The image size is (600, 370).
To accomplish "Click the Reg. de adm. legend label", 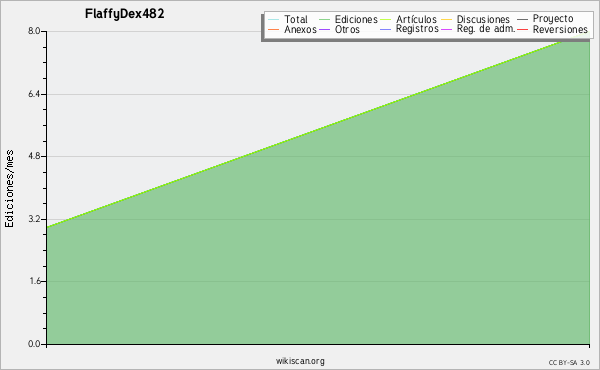I will click(x=486, y=29).
